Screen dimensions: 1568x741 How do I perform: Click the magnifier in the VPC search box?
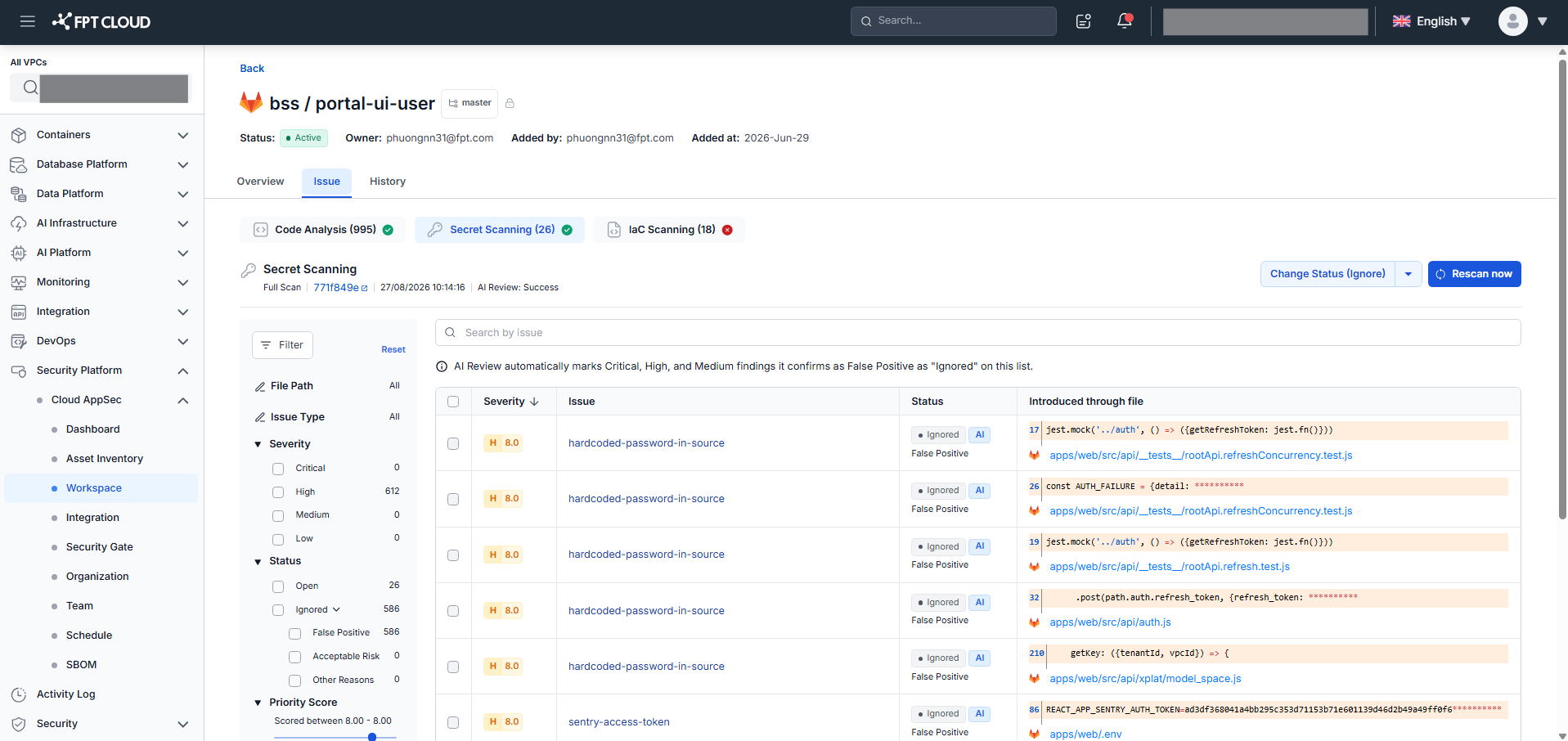click(x=29, y=88)
